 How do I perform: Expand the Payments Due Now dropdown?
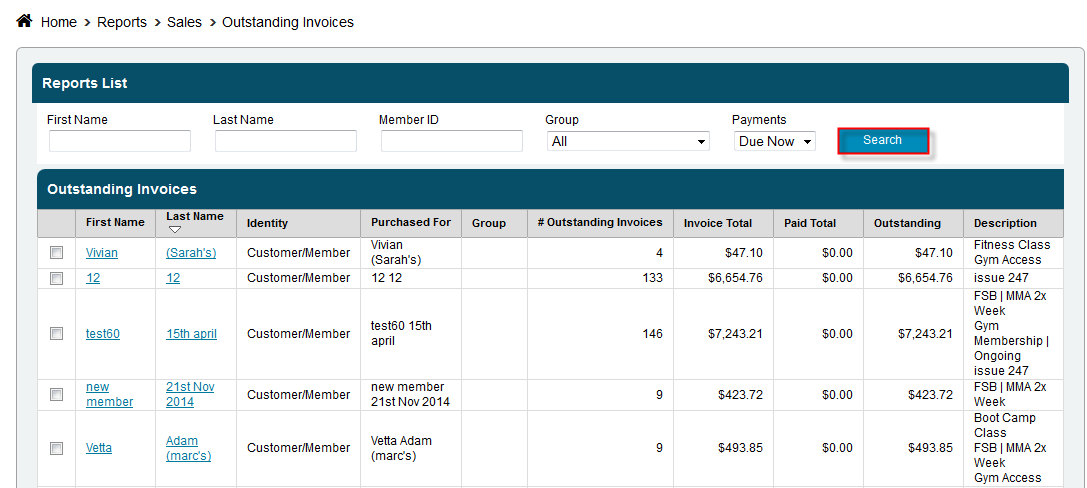(x=775, y=142)
